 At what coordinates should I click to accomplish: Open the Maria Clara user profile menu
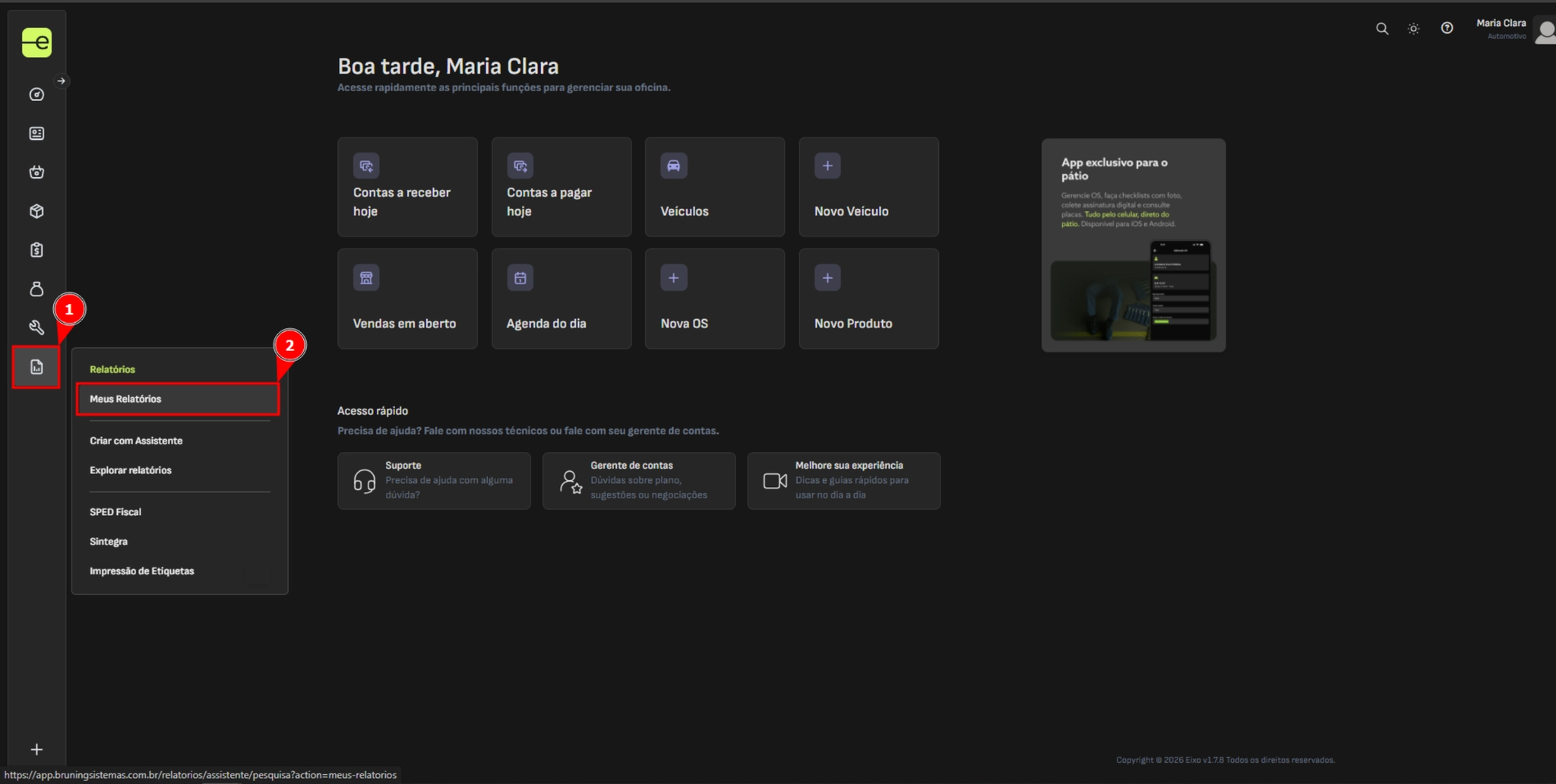point(1512,29)
